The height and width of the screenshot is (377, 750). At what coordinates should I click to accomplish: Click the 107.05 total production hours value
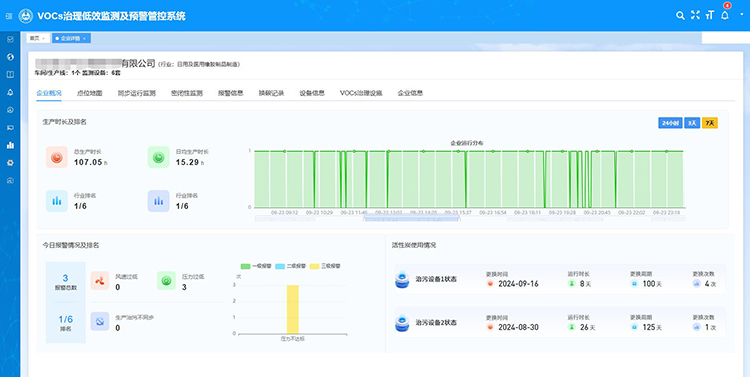click(88, 162)
